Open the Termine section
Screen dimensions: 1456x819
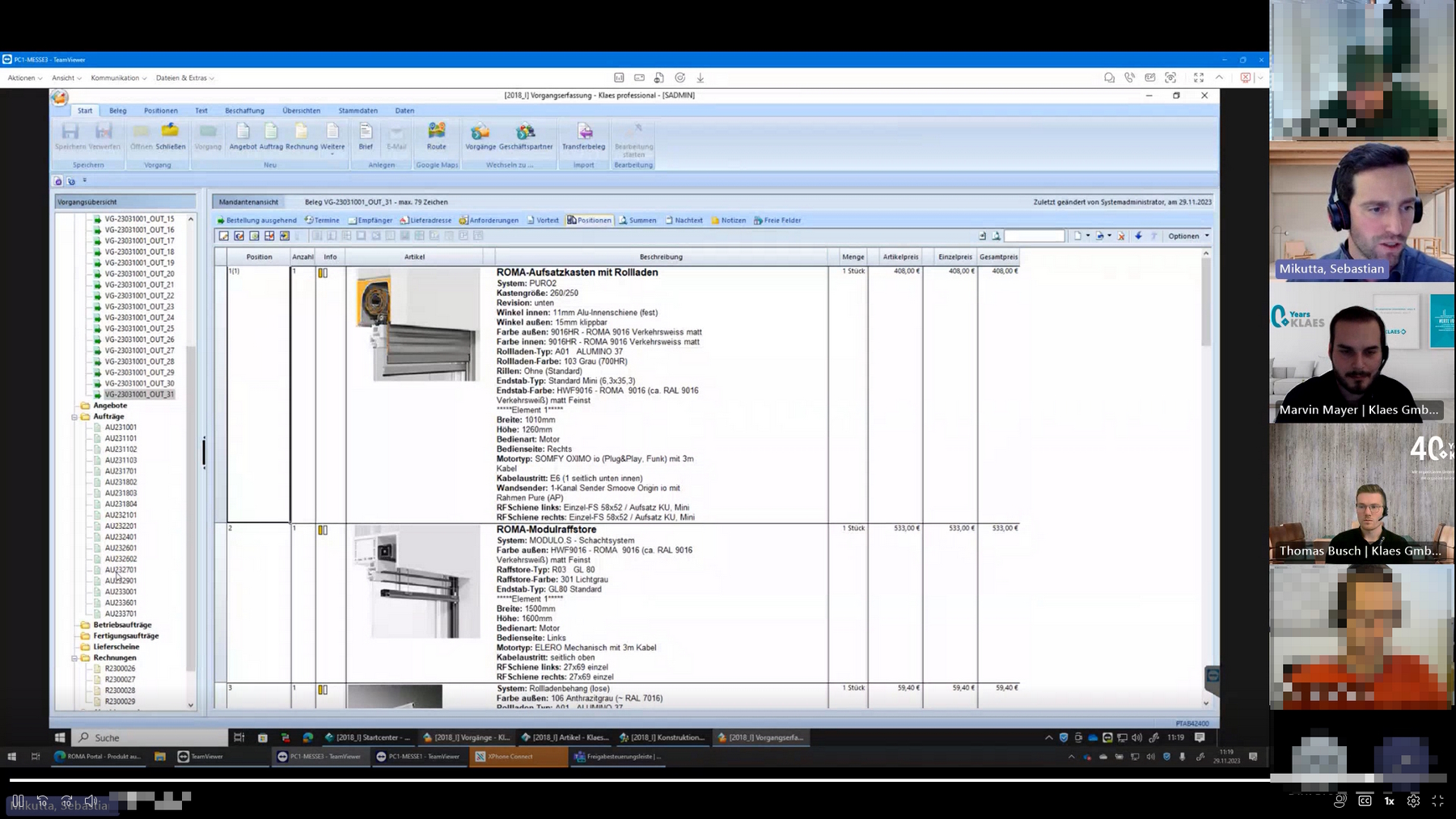[322, 220]
